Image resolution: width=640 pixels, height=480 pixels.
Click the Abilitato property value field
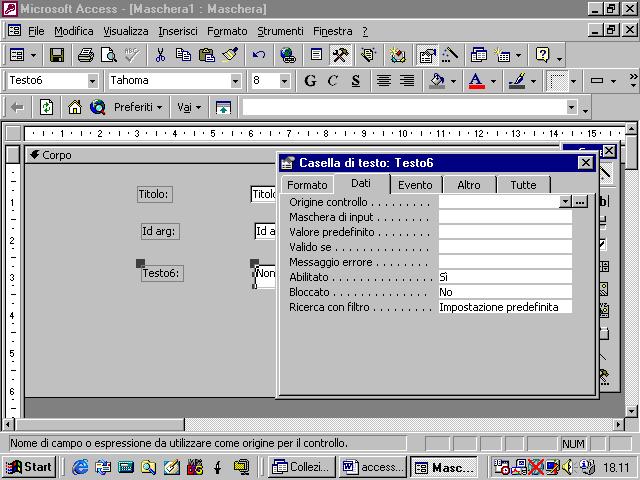(505, 277)
